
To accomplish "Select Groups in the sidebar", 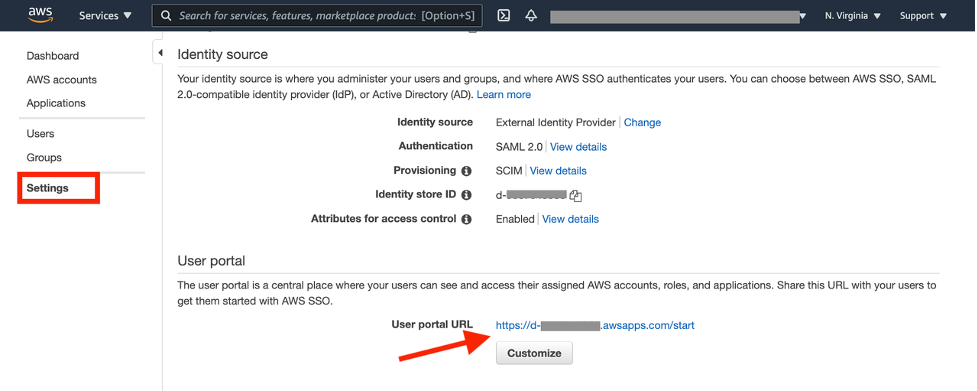I will click(x=44, y=158).
